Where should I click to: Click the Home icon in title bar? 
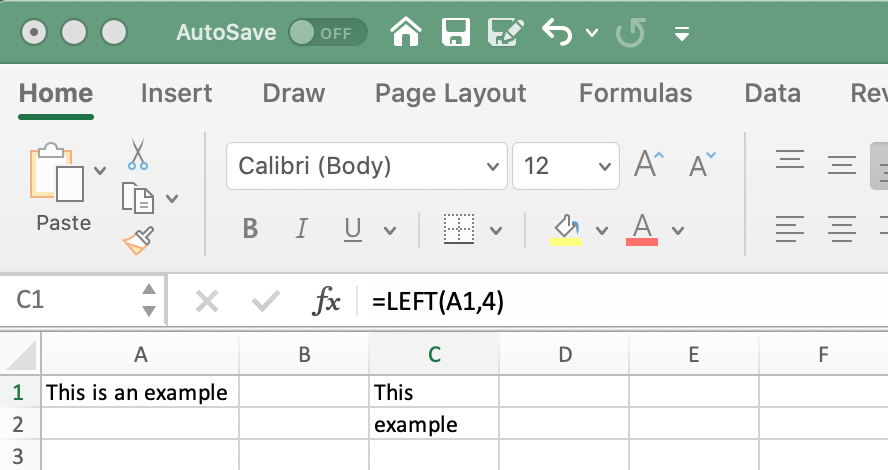[x=405, y=32]
